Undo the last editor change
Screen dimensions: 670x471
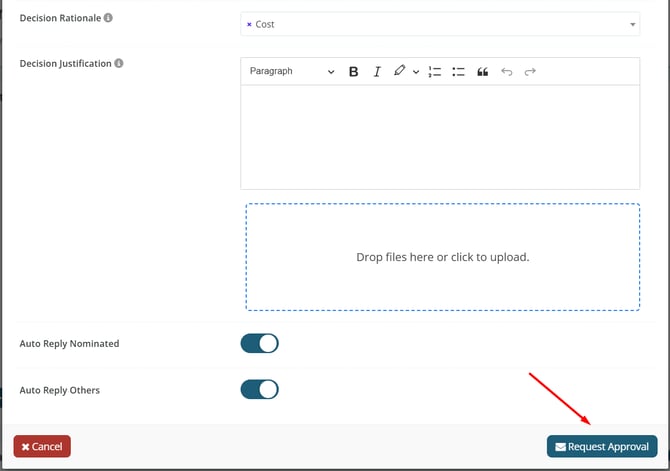point(507,72)
